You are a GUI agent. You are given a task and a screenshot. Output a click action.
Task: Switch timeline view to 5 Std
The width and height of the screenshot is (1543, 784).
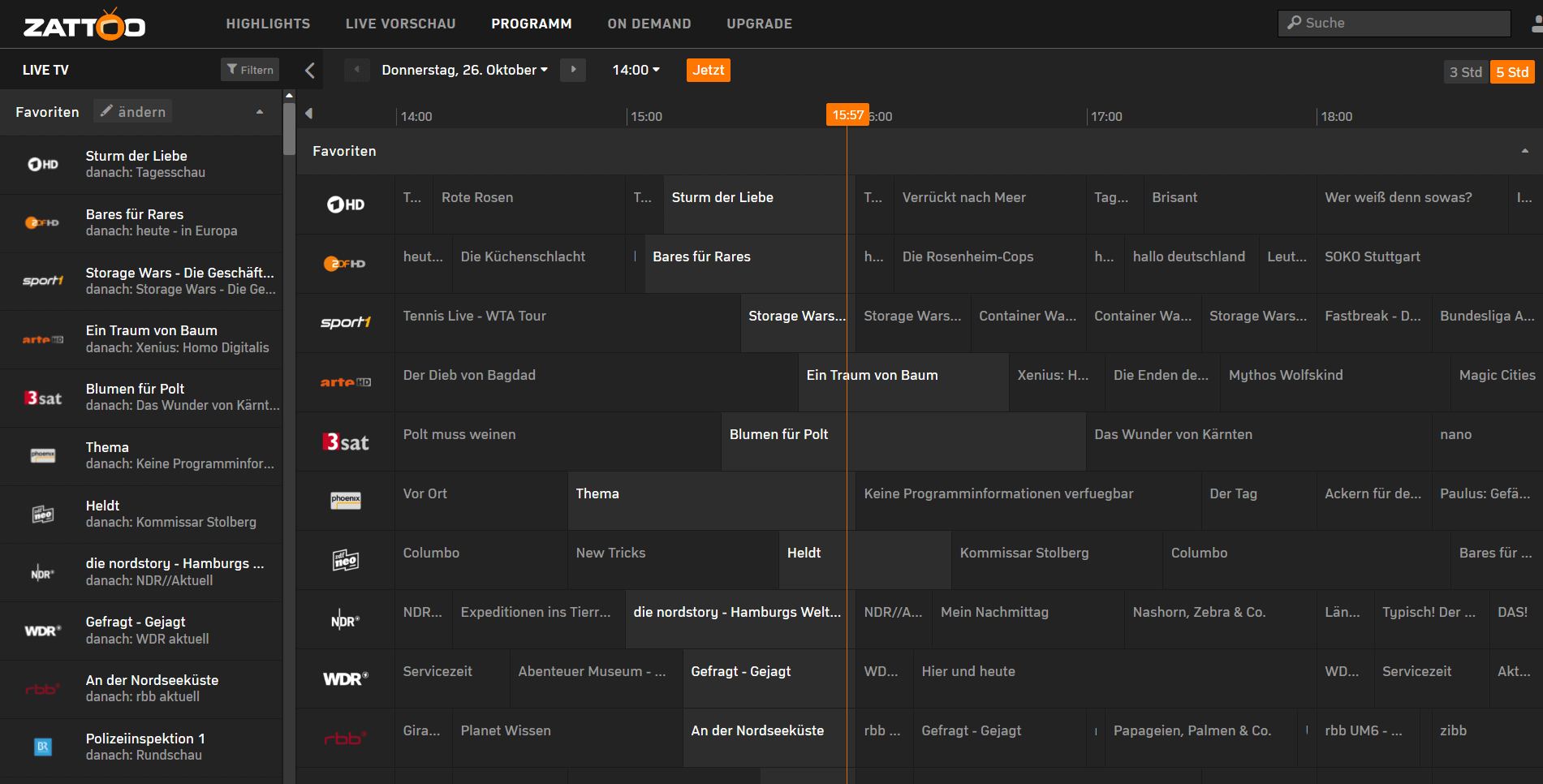pyautogui.click(x=1512, y=72)
